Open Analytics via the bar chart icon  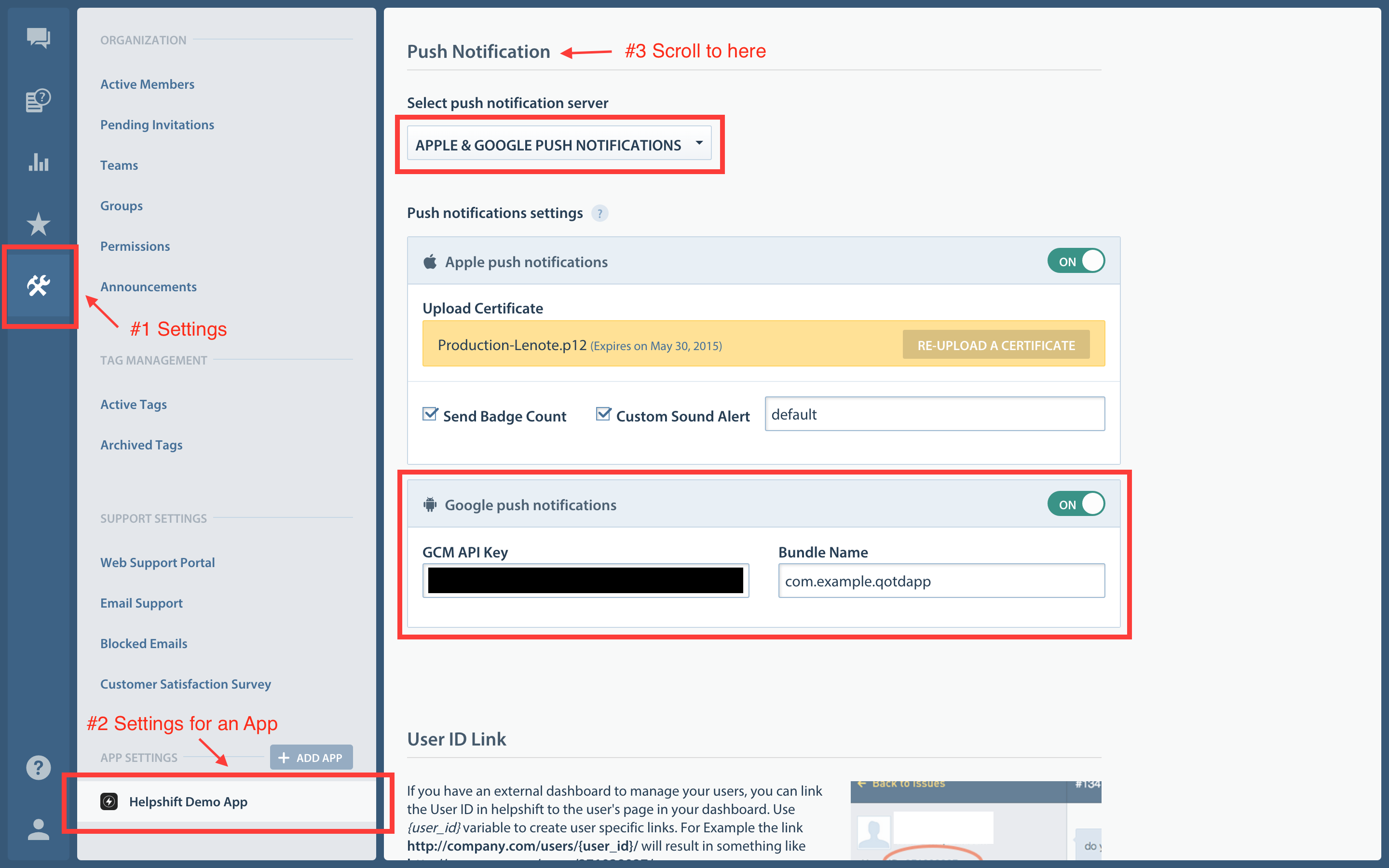click(38, 163)
